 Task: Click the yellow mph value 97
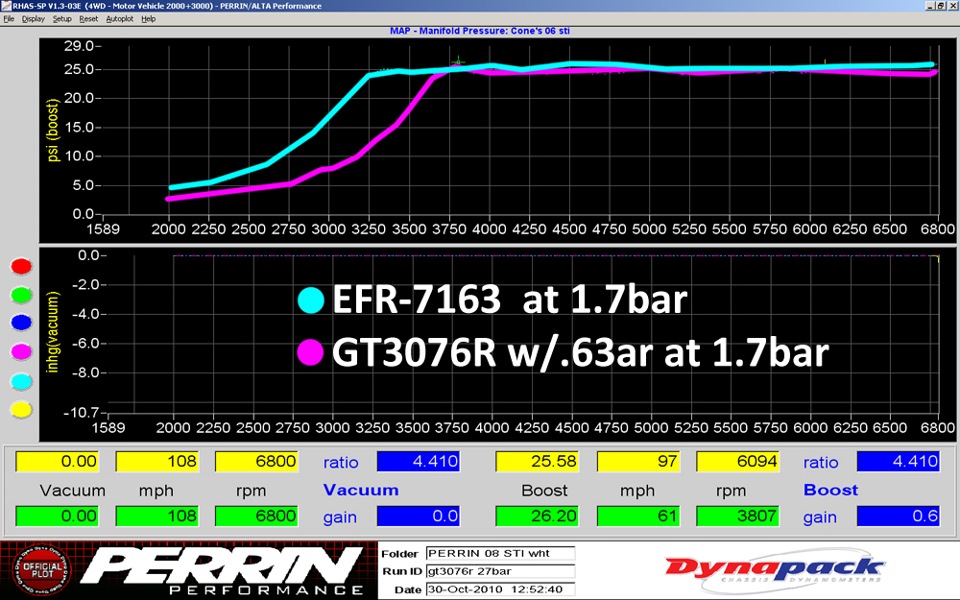[x=637, y=462]
